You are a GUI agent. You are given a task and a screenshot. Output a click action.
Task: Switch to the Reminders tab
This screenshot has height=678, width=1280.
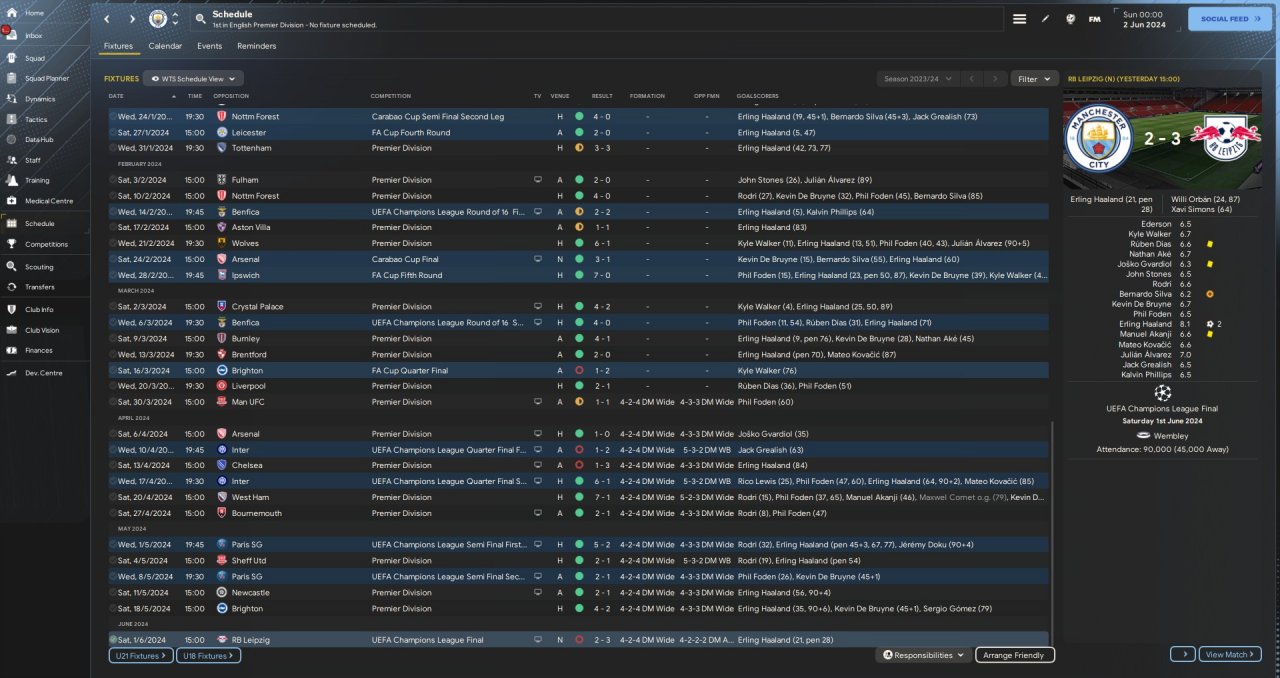pyautogui.click(x=256, y=46)
